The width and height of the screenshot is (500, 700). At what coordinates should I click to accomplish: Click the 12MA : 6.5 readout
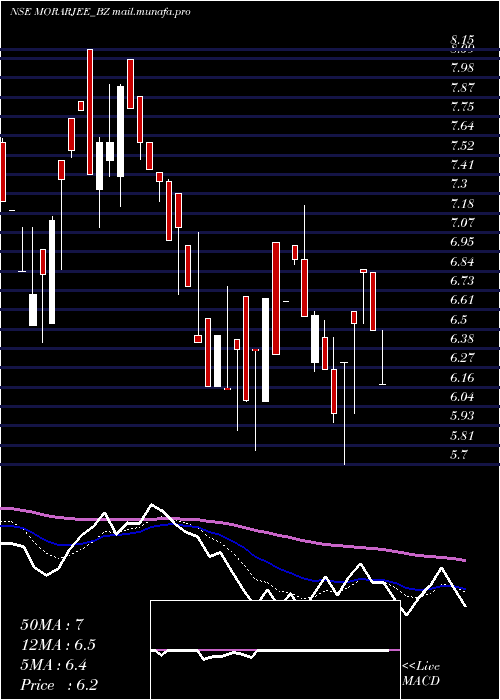[58, 645]
